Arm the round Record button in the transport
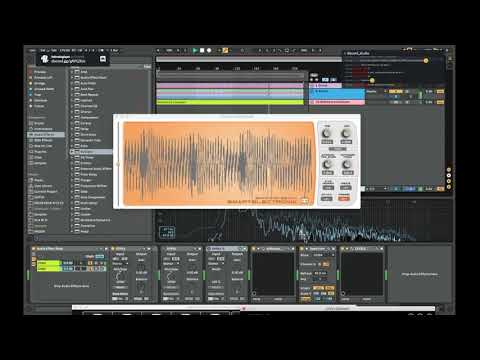Screen dimensions: 480x360 (x=209, y=50)
